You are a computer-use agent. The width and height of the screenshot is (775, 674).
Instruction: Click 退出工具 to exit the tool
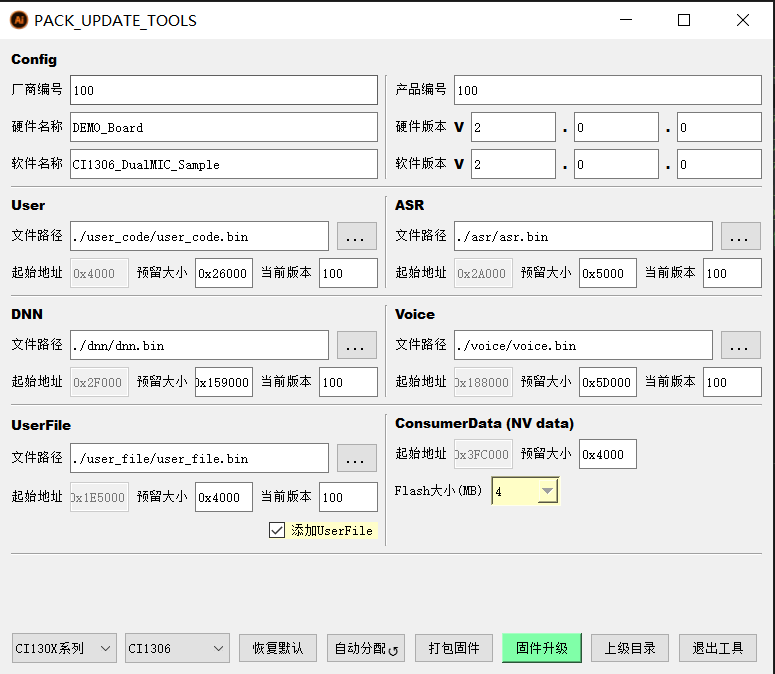click(x=717, y=648)
